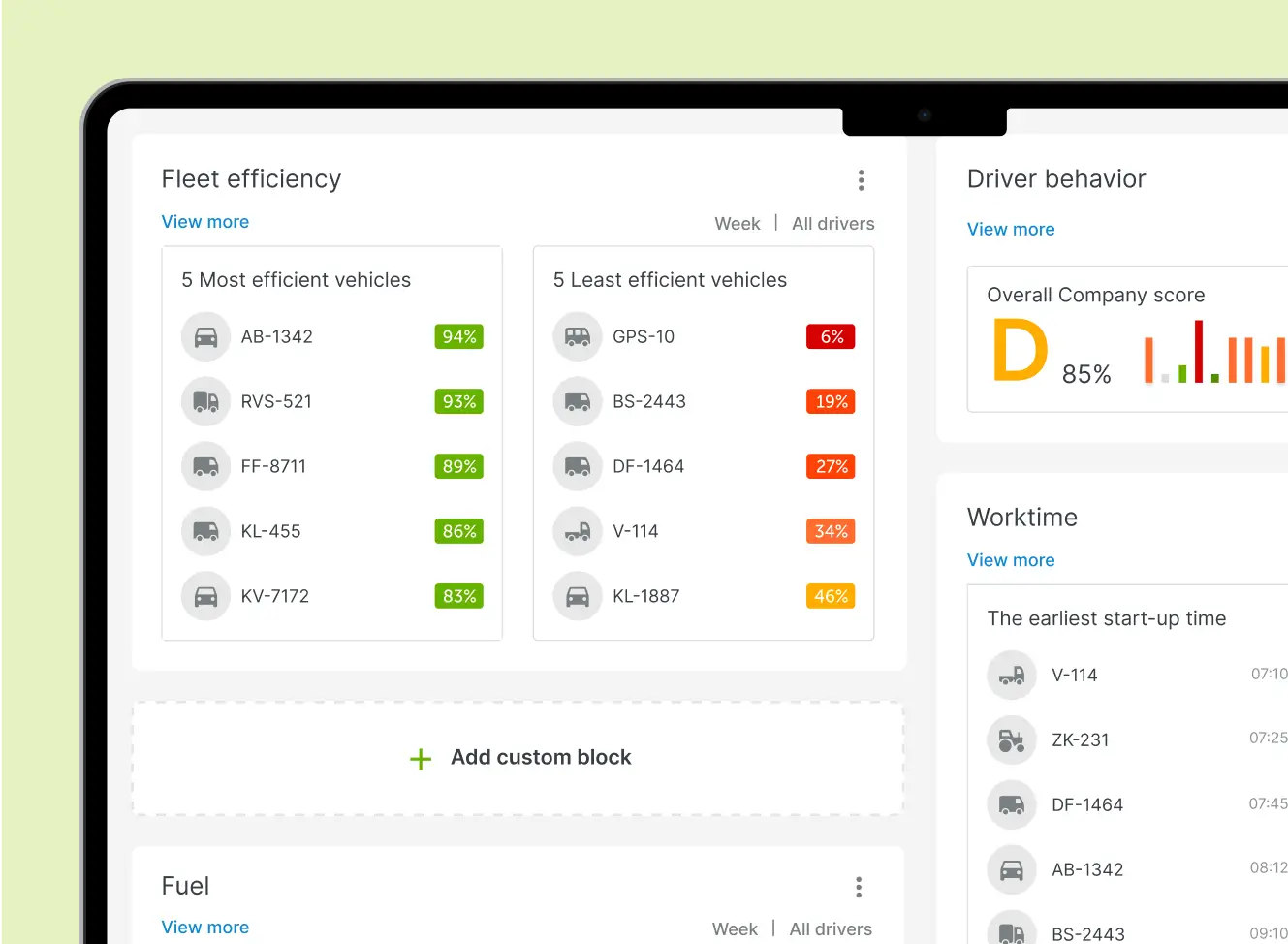Click the plus icon for adding a custom block

tap(421, 759)
